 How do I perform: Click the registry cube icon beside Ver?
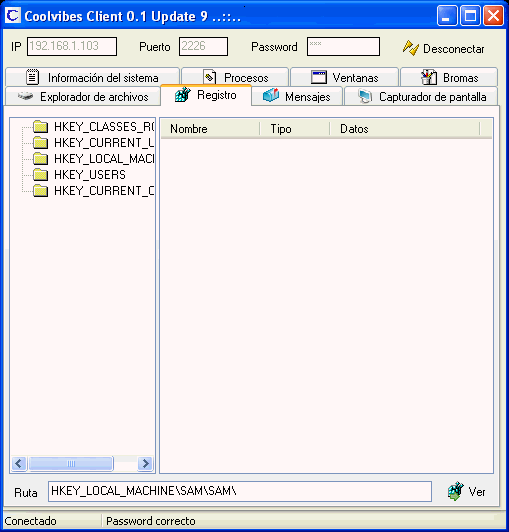point(455,491)
